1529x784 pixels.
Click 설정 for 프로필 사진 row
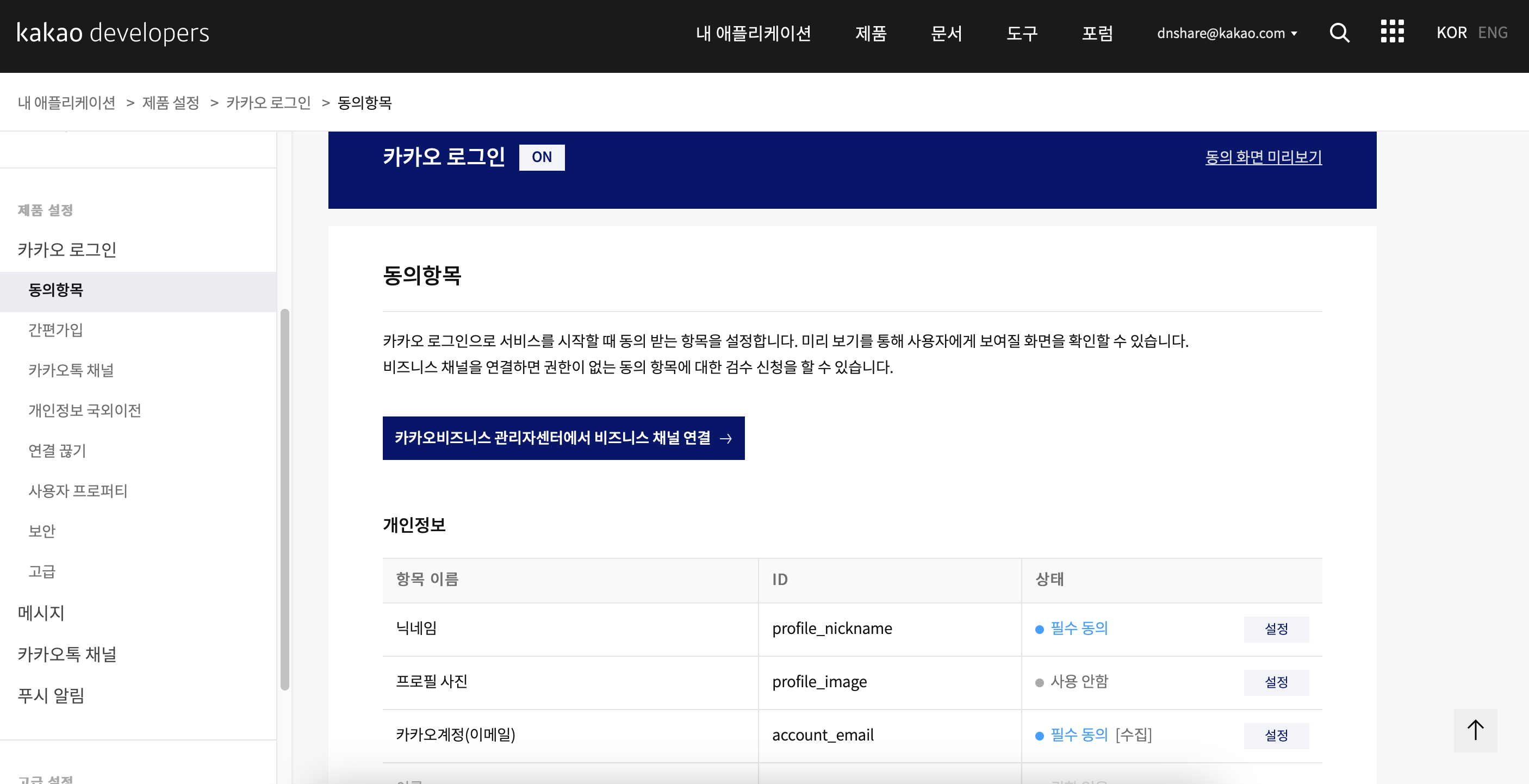pos(1276,682)
